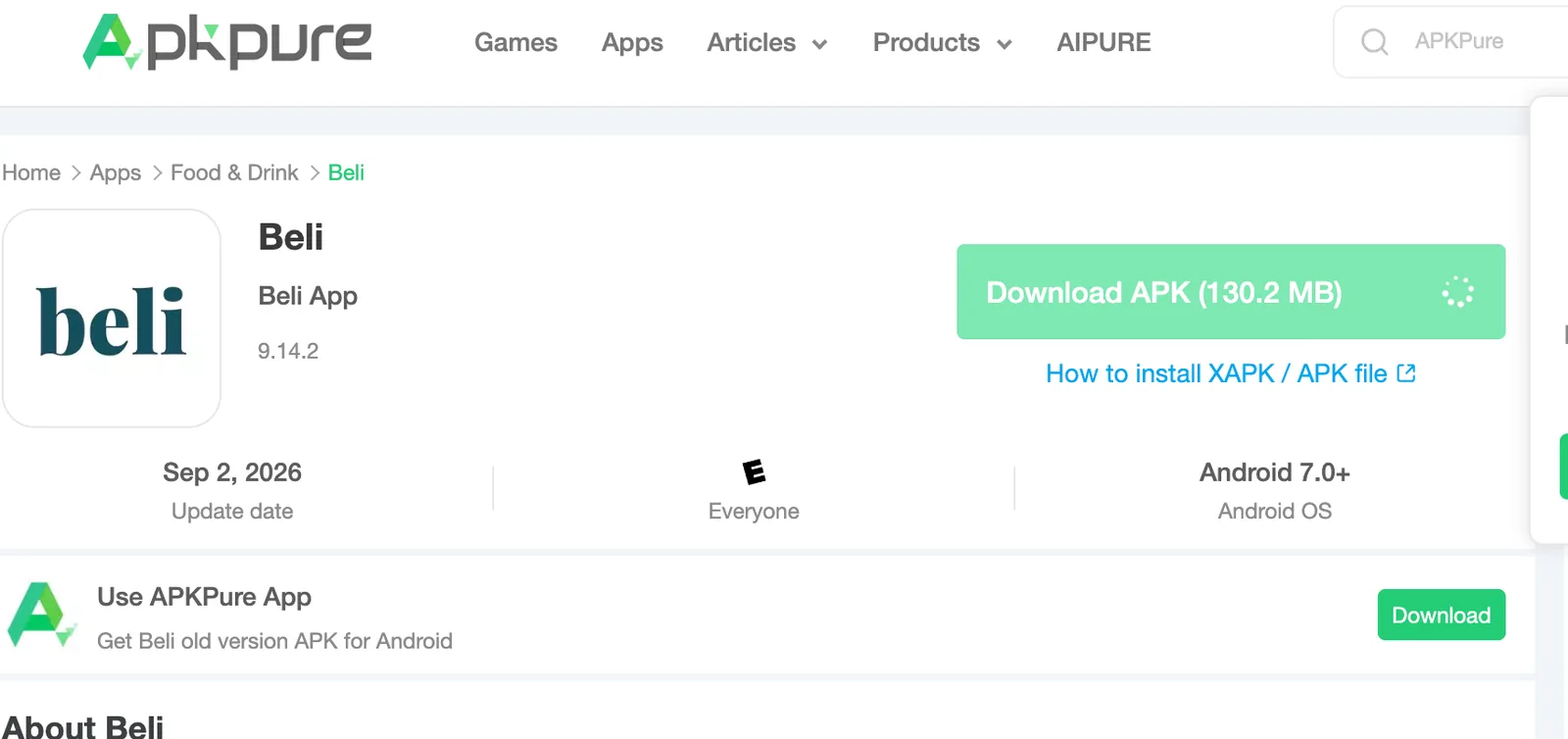Expand the Articles dropdown
This screenshot has height=739, width=1568.
tap(767, 42)
